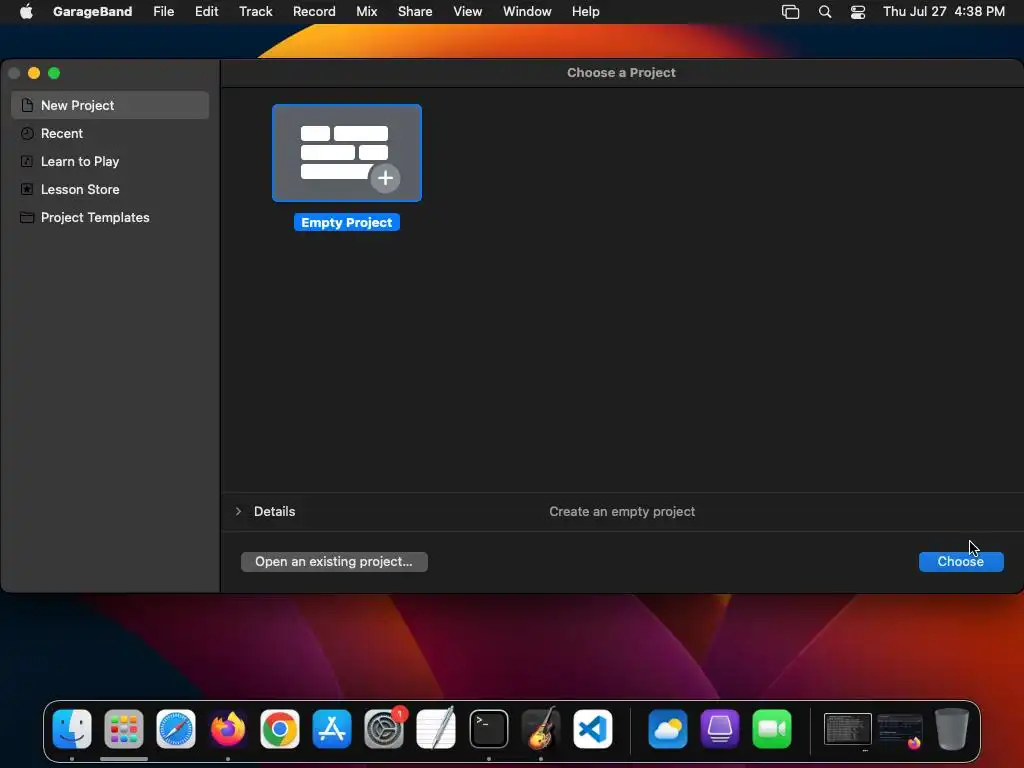Open Launchpad from the Dock
The width and height of the screenshot is (1024, 768).
coord(124,729)
